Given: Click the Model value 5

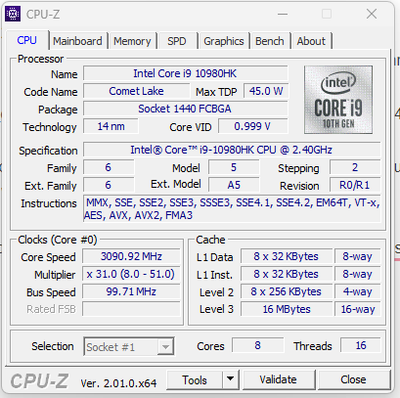Looking at the screenshot, I should point(234,167).
